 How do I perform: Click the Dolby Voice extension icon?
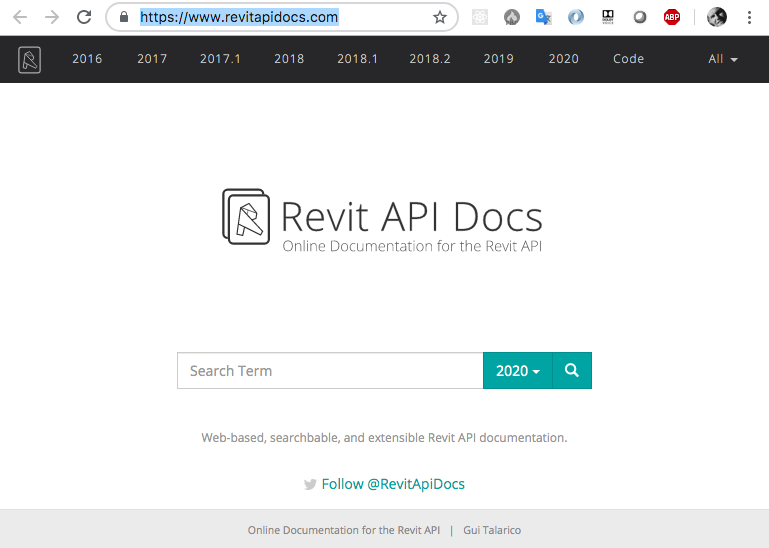coord(608,17)
